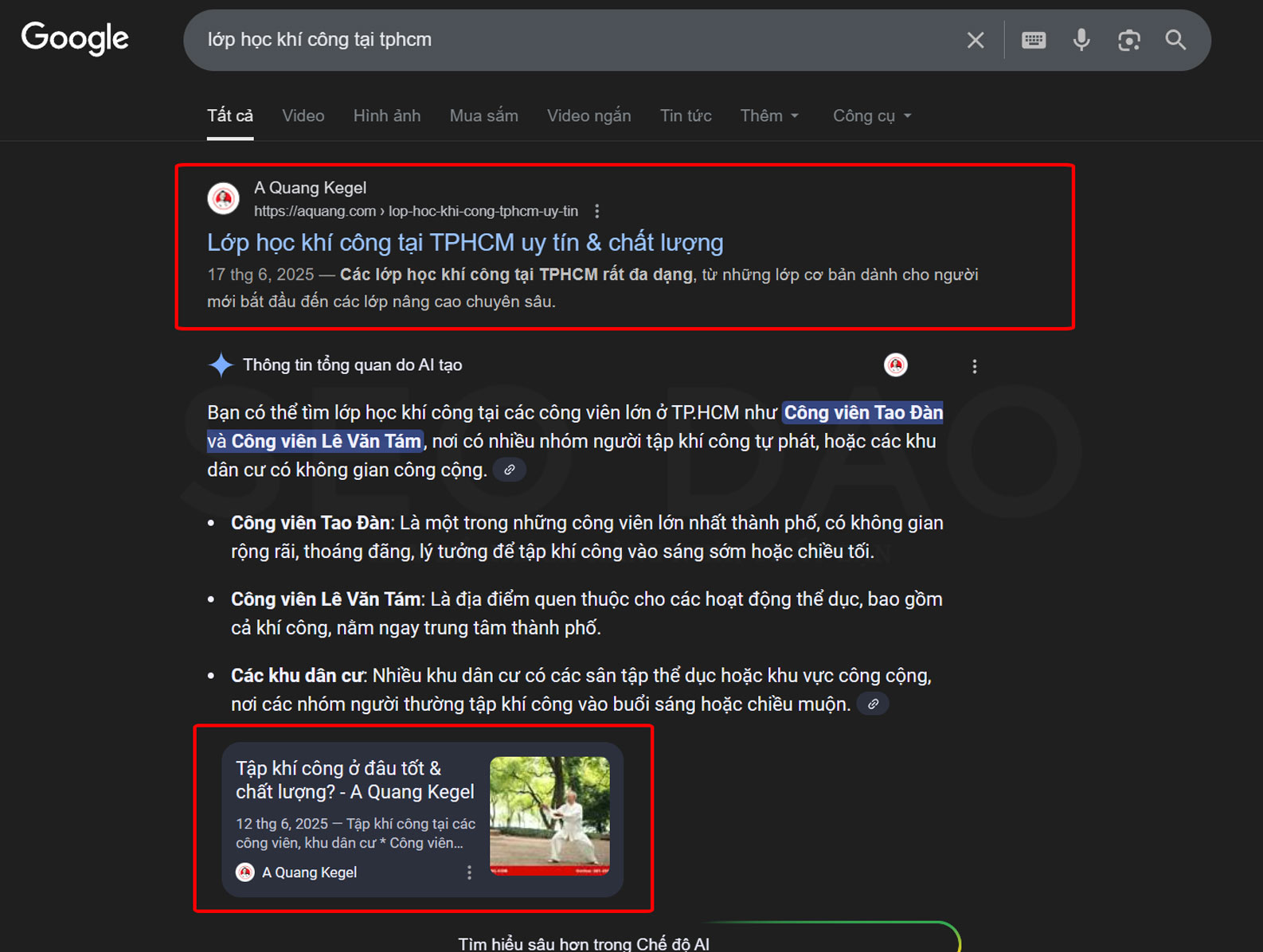Image resolution: width=1263 pixels, height=952 pixels.
Task: Start voice search with microphone
Action: pos(1081,40)
